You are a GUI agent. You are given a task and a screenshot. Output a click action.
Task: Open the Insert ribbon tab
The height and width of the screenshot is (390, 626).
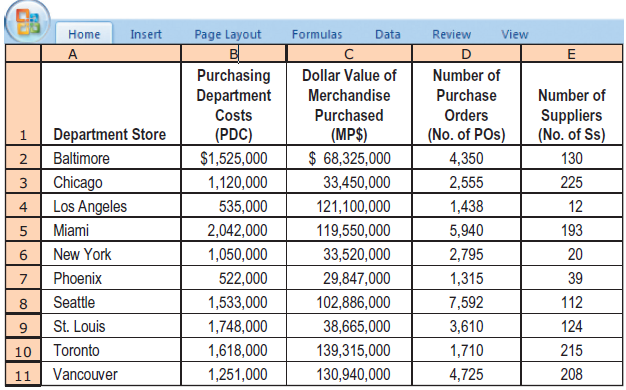coord(146,34)
